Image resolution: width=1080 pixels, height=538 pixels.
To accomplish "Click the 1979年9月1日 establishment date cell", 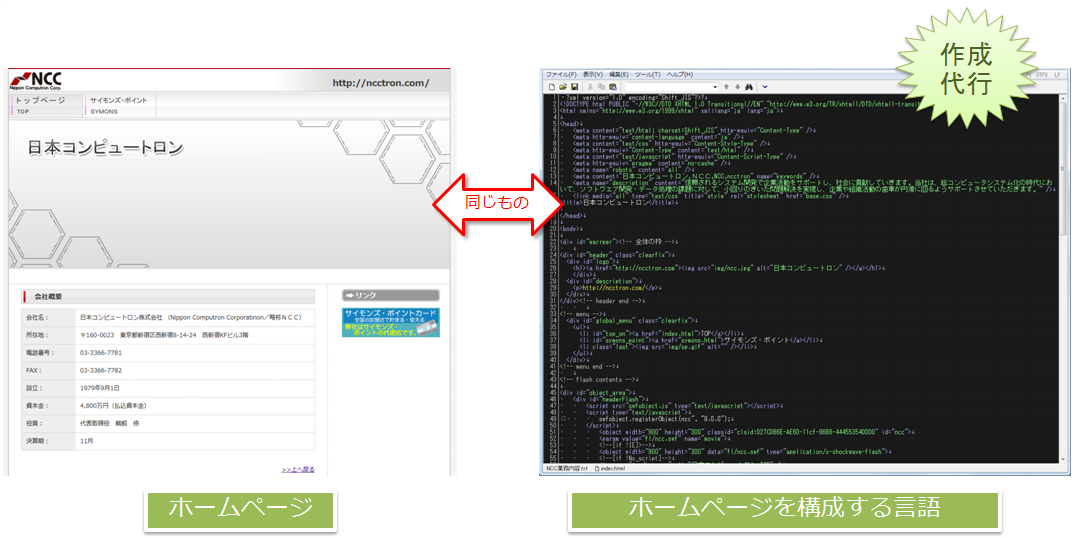I will 195,388.
